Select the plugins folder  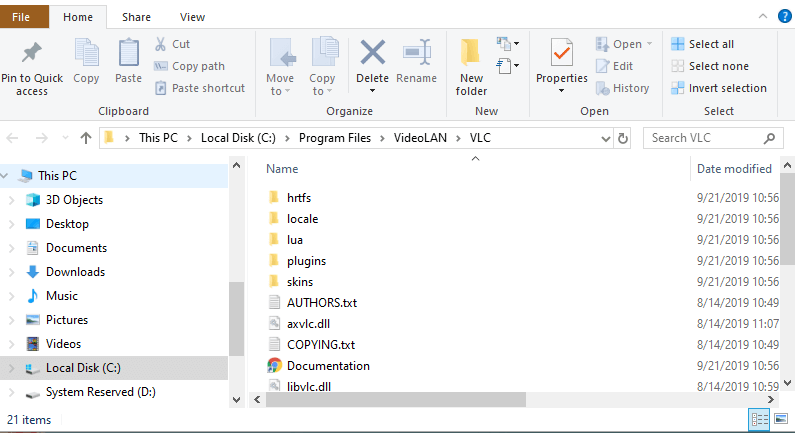pos(306,261)
